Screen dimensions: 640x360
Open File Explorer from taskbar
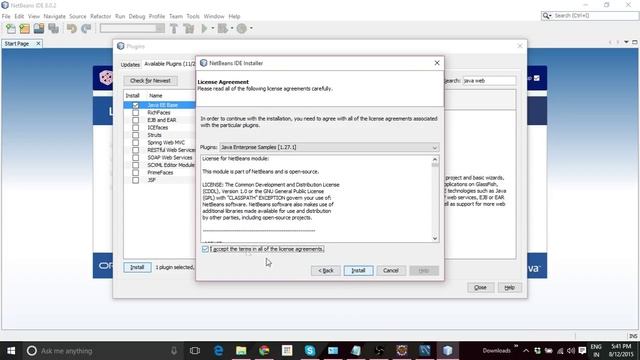241,351
